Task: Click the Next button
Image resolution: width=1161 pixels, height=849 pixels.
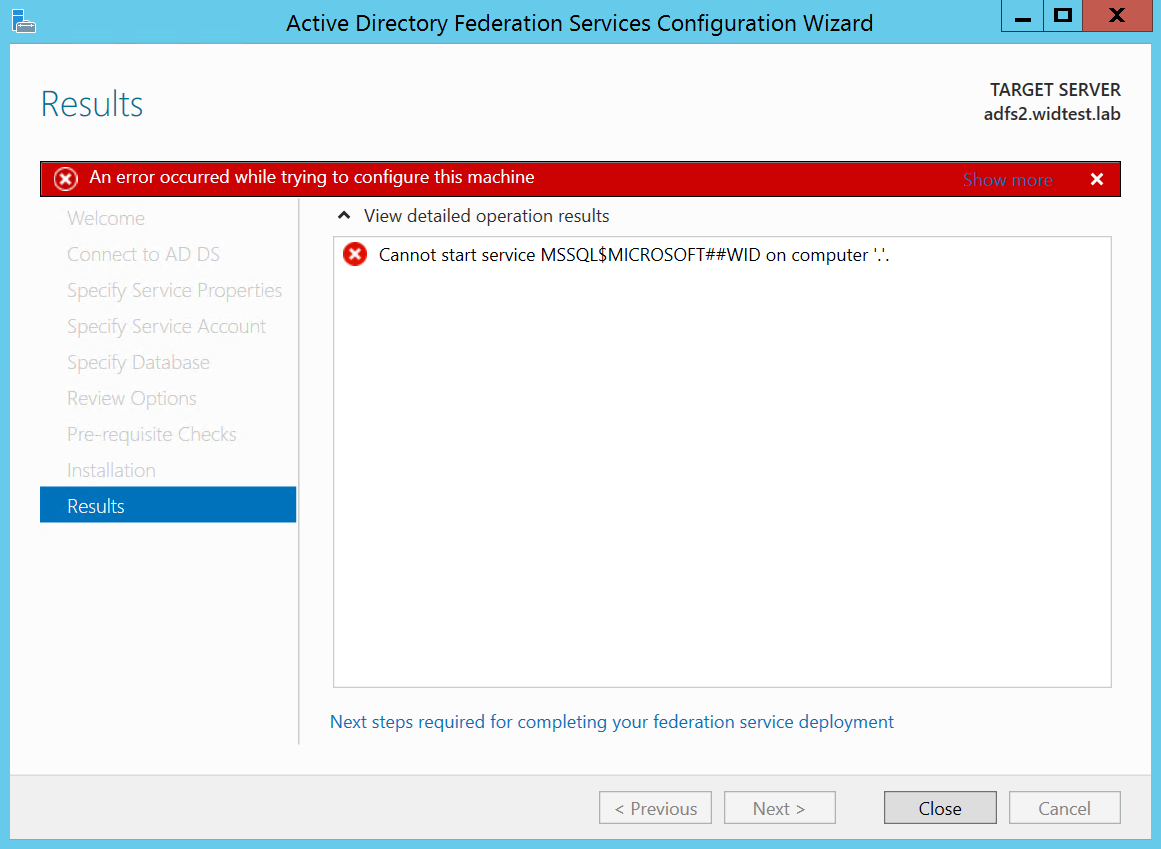Action: tap(780, 808)
